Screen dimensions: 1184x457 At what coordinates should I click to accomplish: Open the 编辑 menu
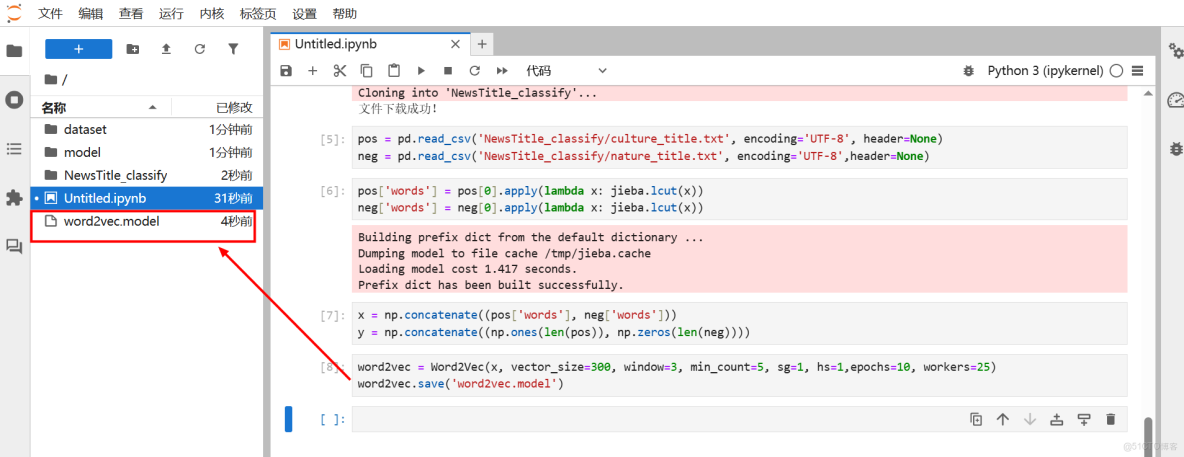click(x=91, y=14)
